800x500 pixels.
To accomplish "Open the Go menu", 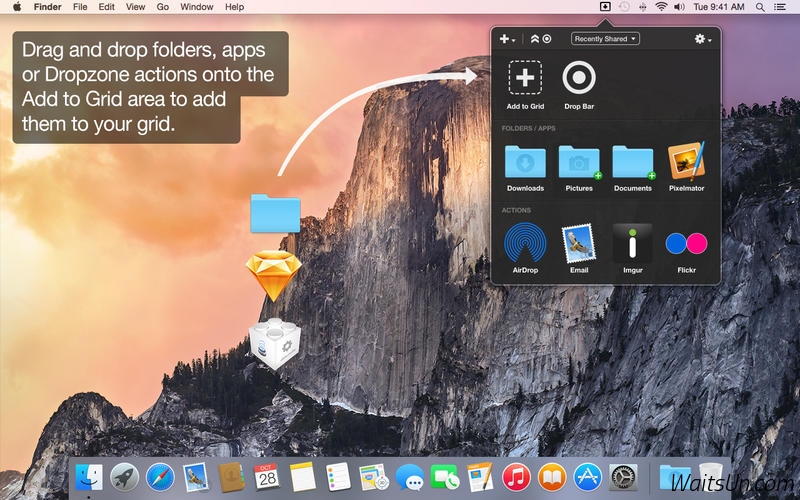I will [x=163, y=7].
